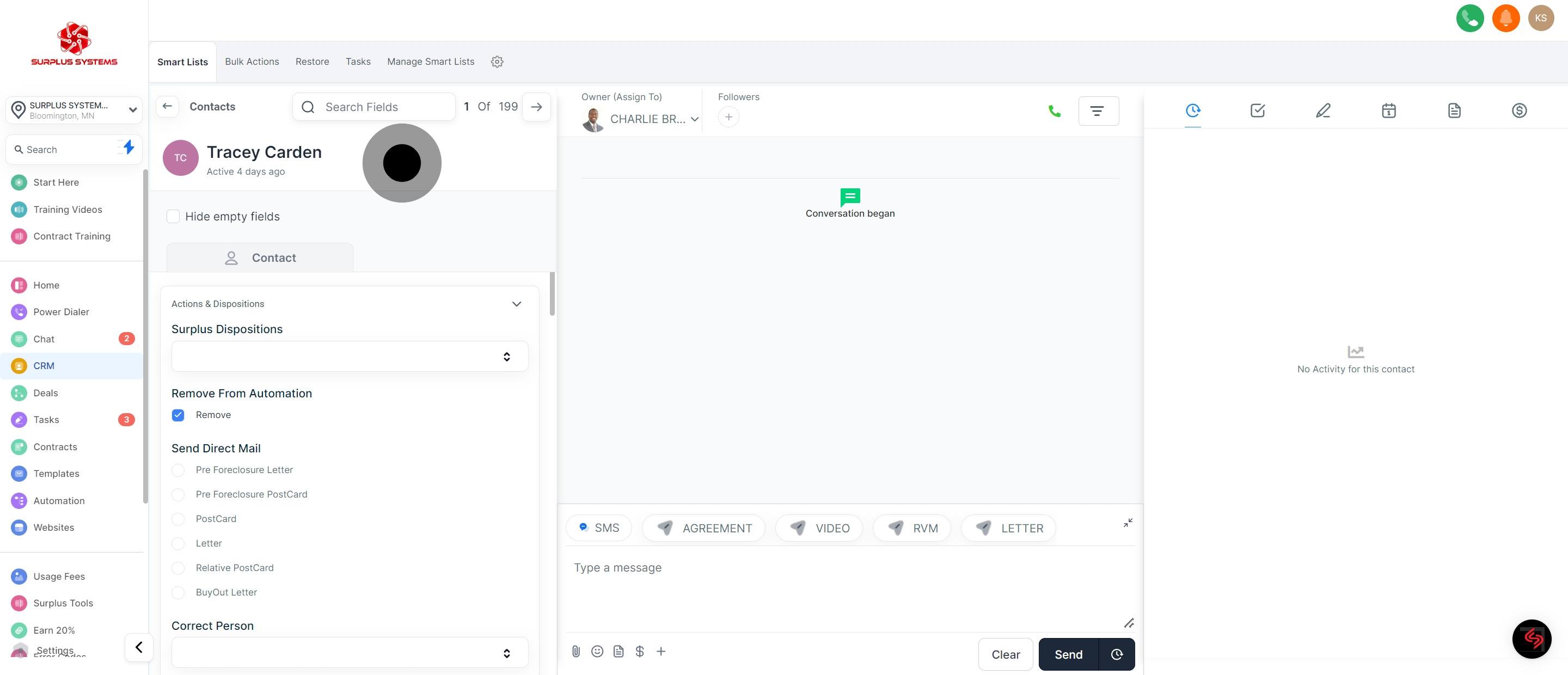Open the Notes pencil icon in right panel
1568x675 pixels.
tap(1322, 111)
